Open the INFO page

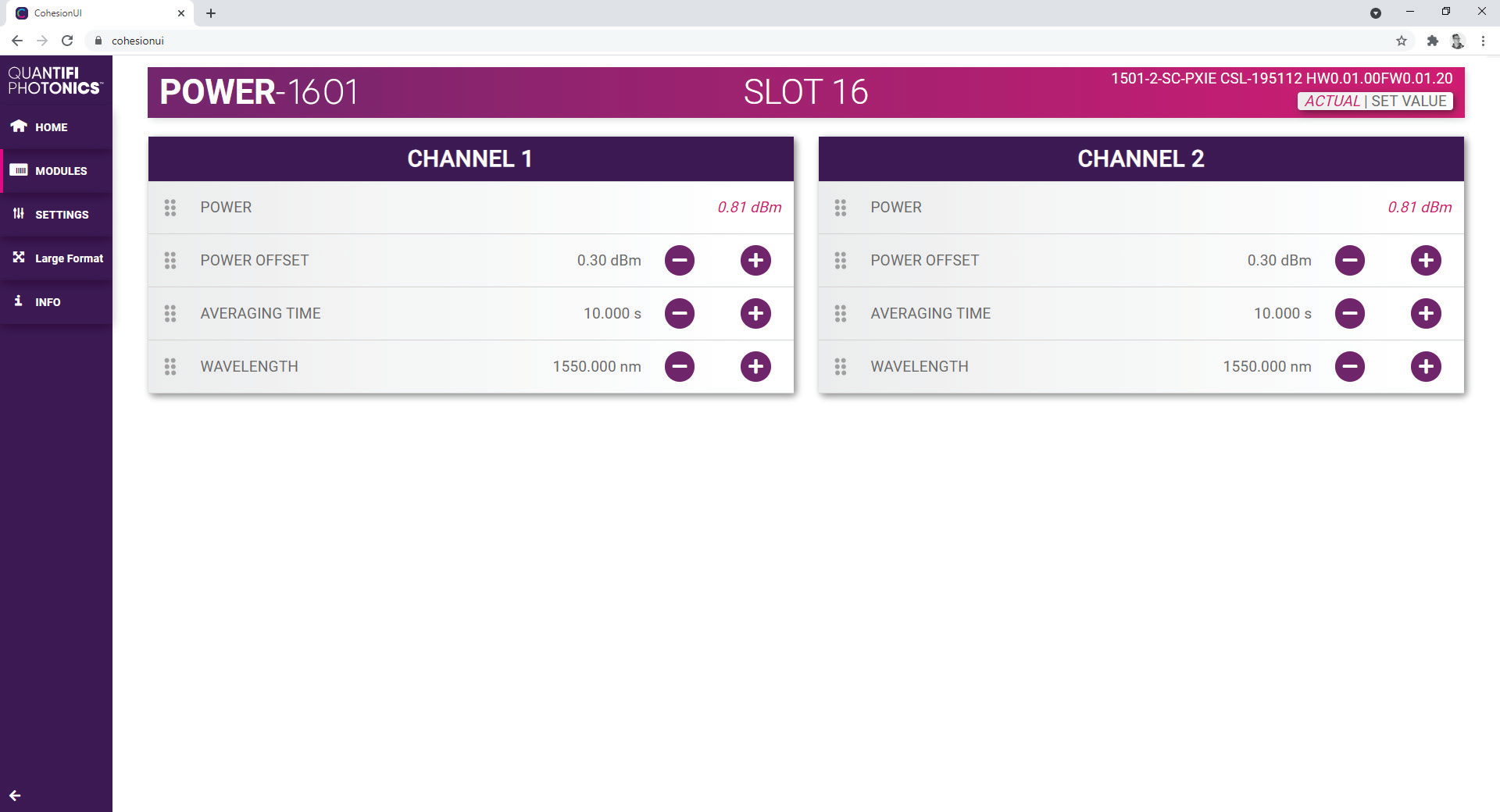pos(47,302)
